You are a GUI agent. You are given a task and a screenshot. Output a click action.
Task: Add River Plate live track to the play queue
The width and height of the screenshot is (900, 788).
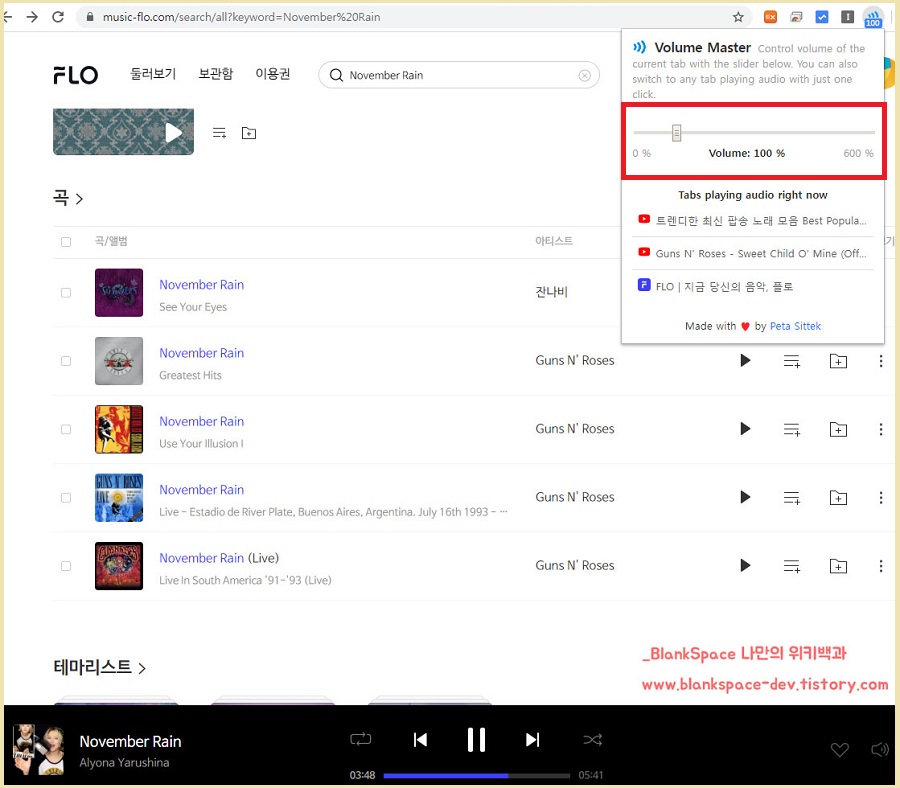pyautogui.click(x=792, y=498)
